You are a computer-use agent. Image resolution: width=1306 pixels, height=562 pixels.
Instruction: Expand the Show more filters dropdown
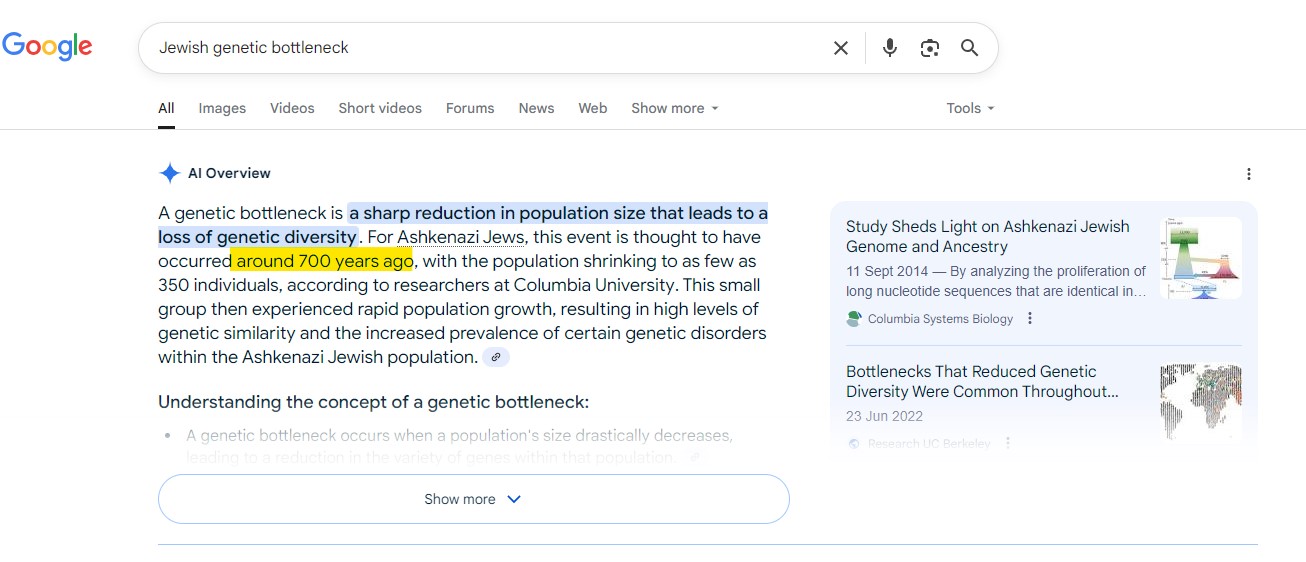point(675,108)
